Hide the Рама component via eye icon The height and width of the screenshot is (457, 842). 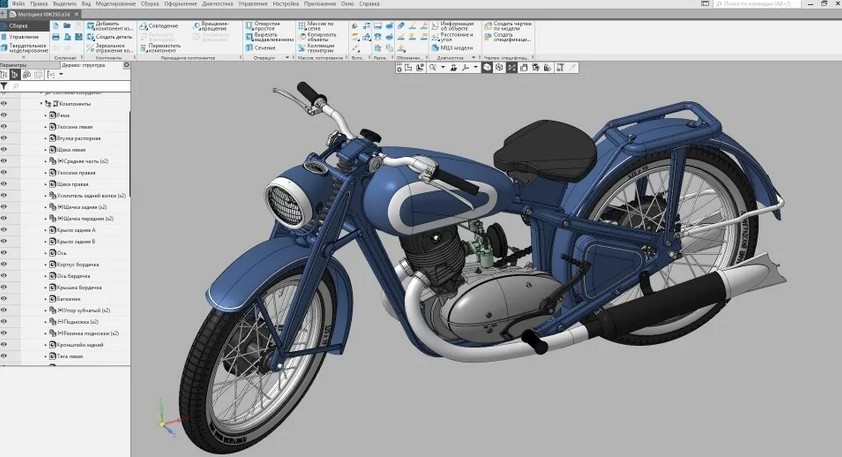(5, 115)
